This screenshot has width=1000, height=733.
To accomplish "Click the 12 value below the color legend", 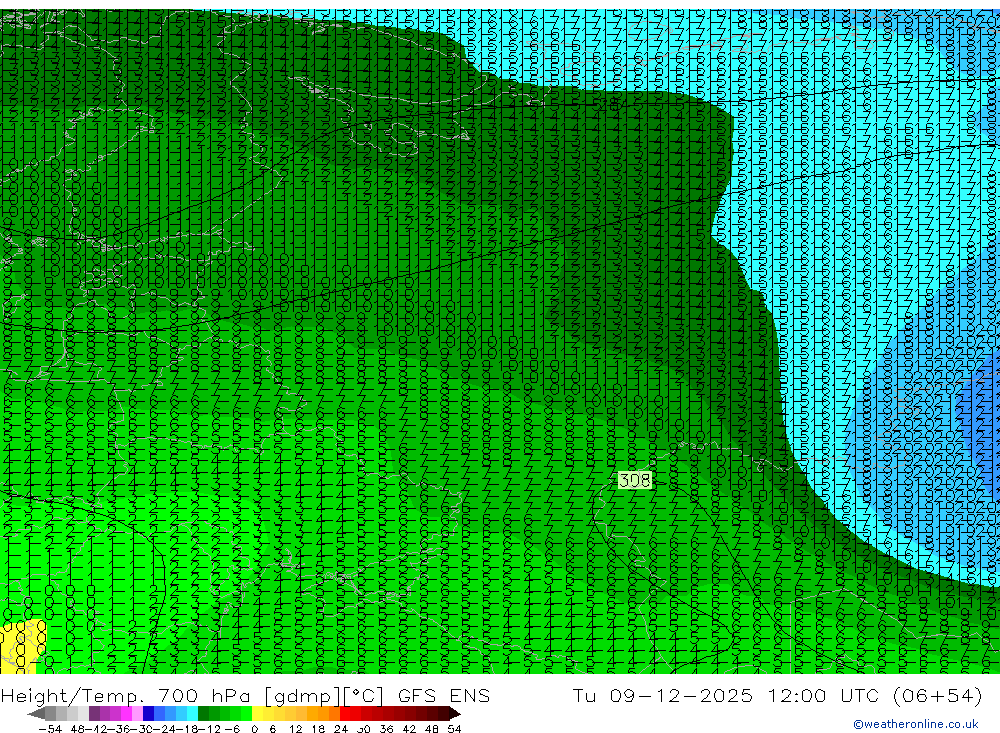I will (x=295, y=729).
